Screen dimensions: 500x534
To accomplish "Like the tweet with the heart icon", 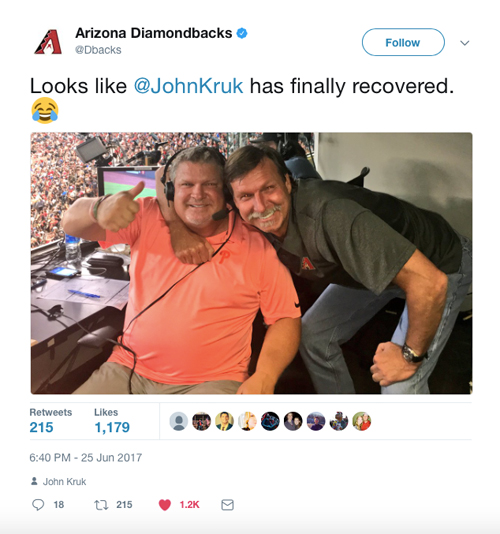I will click(x=165, y=505).
